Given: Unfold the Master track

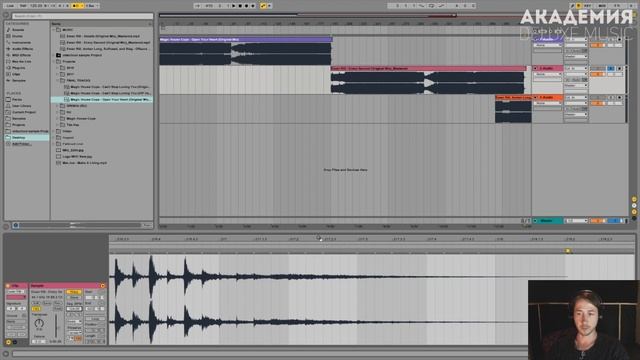Looking at the screenshot, I should tap(535, 221).
